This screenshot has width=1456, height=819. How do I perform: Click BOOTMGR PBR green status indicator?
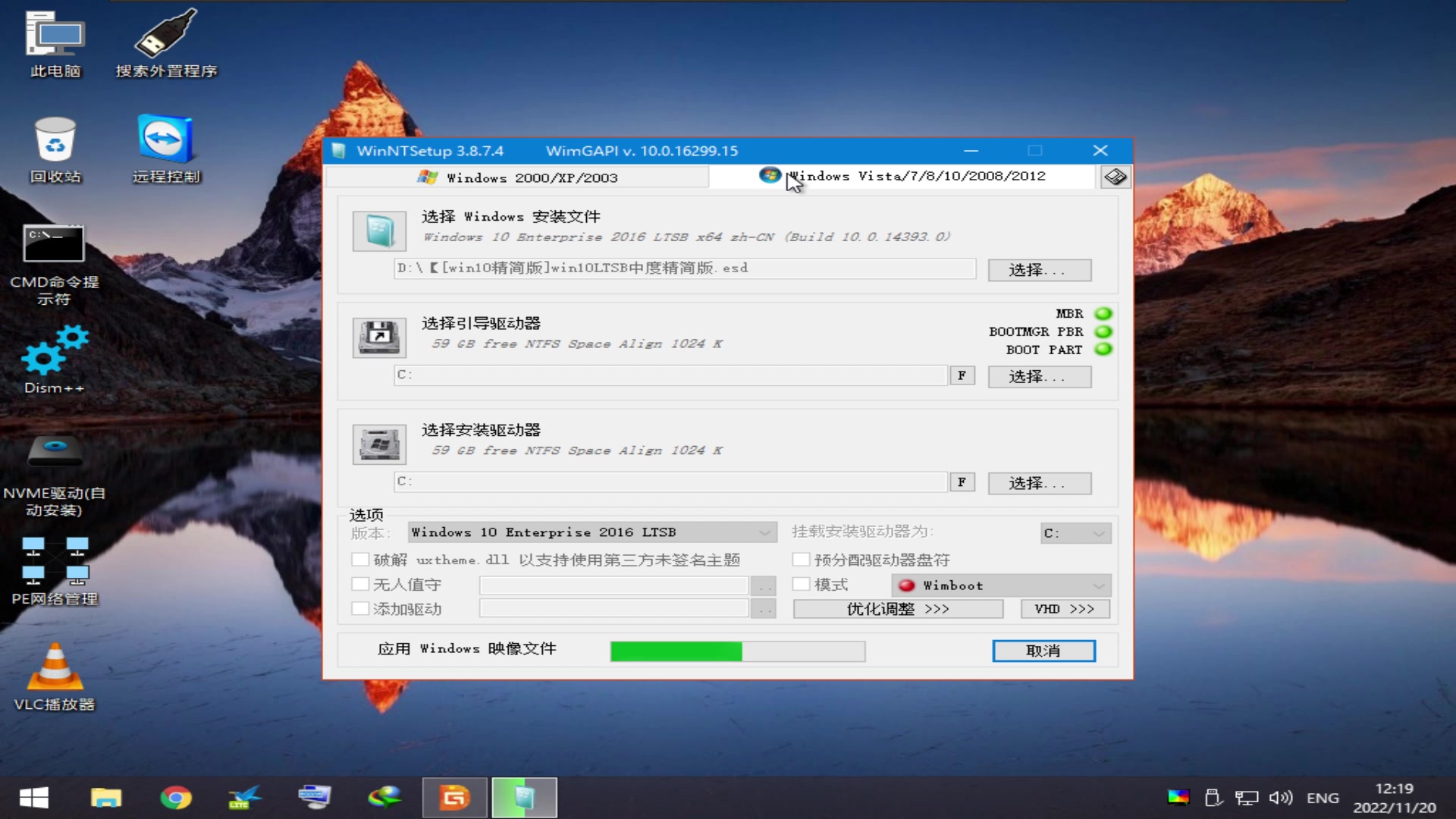pyautogui.click(x=1103, y=331)
